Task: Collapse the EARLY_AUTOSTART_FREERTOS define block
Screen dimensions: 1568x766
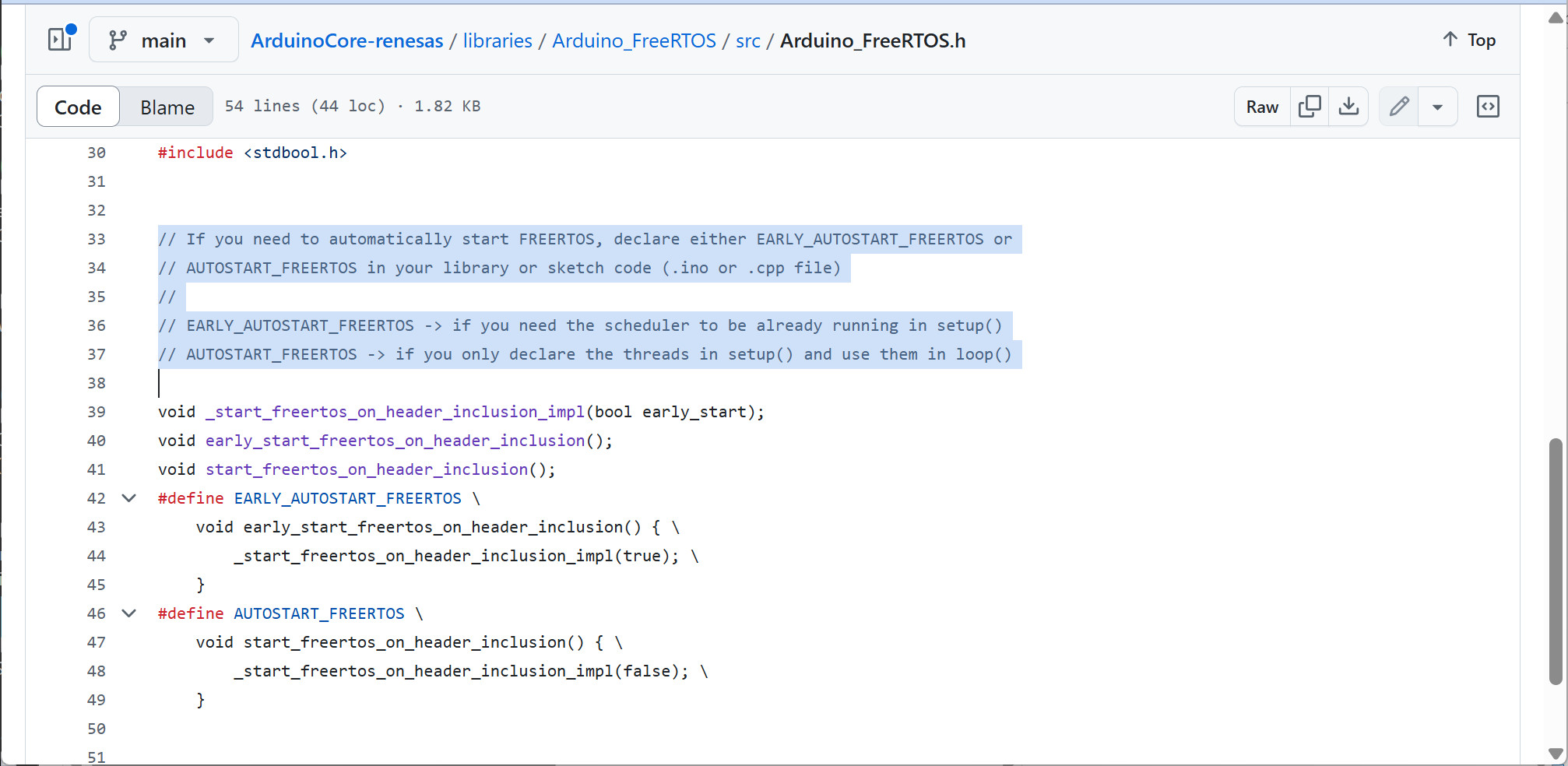Action: tap(129, 498)
